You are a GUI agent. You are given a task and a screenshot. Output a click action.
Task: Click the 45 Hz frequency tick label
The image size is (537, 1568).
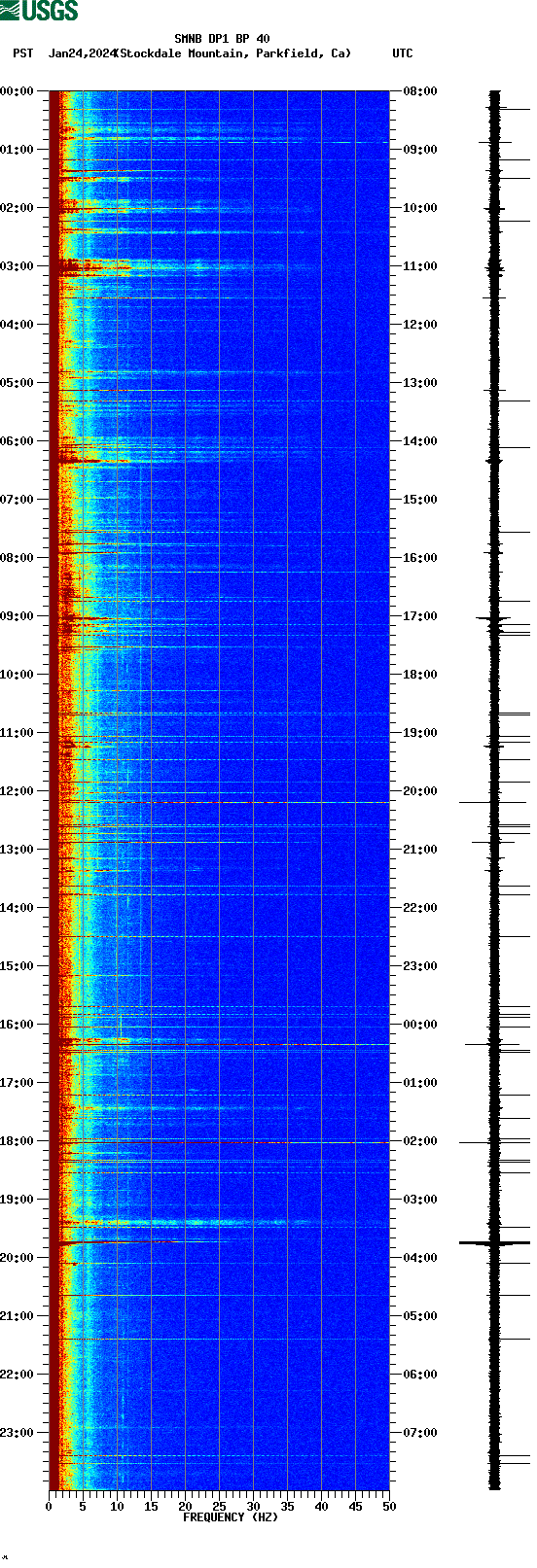point(355,1507)
